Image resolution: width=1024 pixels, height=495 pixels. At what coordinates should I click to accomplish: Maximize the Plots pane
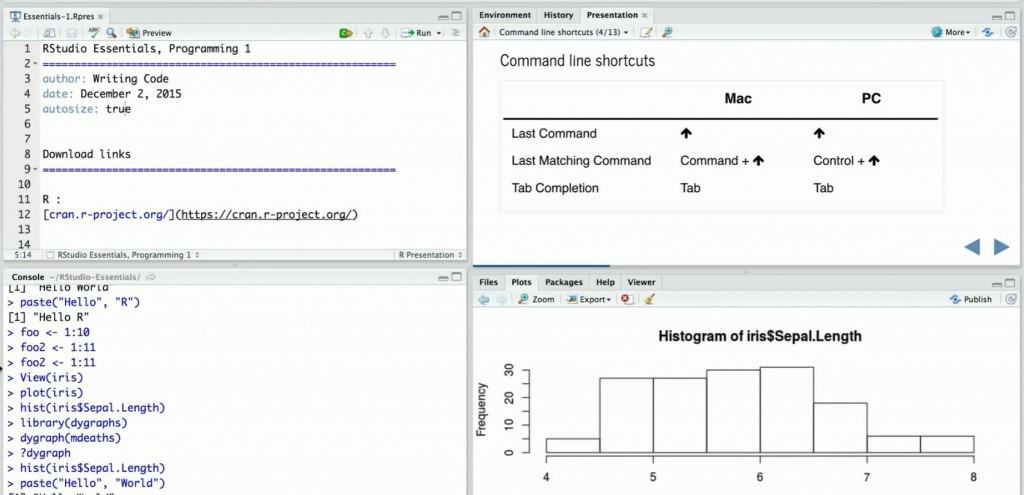(1010, 283)
